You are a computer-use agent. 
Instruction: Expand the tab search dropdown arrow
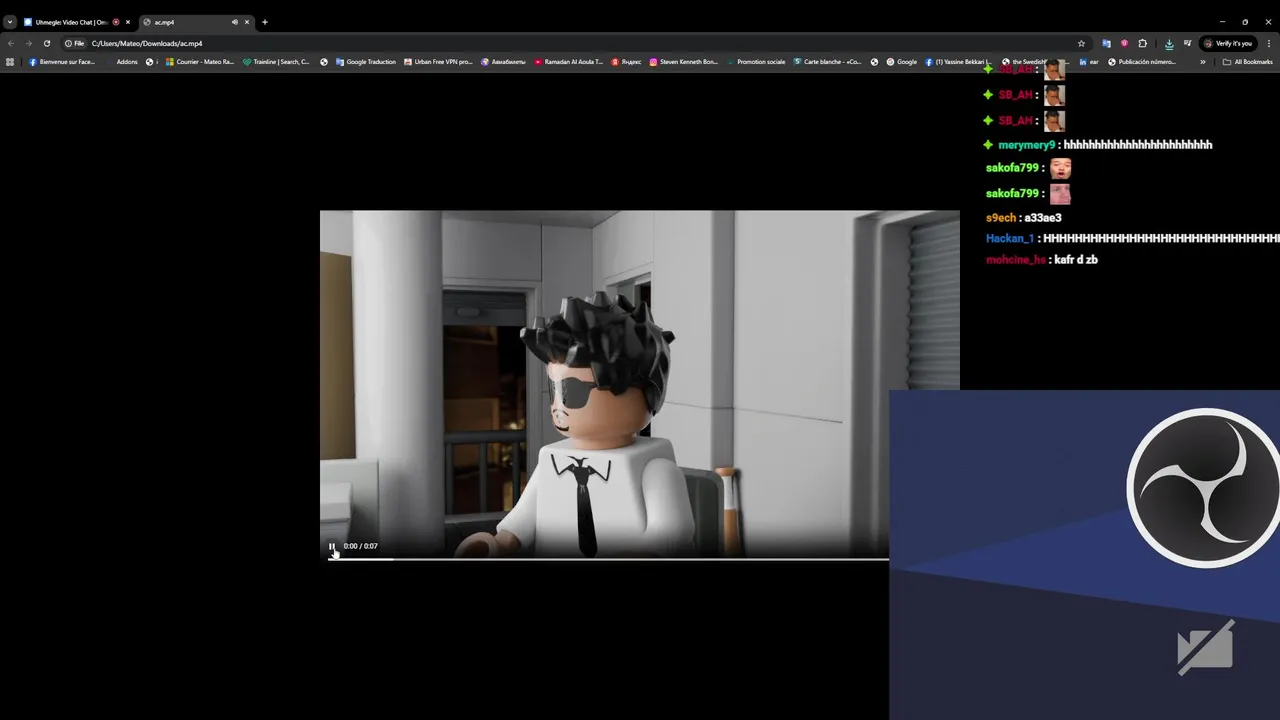point(9,22)
